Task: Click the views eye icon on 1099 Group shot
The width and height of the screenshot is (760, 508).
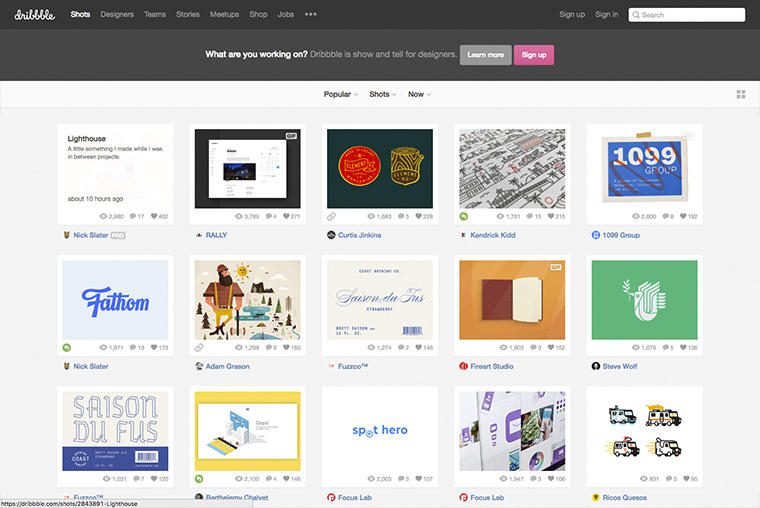Action: click(x=635, y=216)
